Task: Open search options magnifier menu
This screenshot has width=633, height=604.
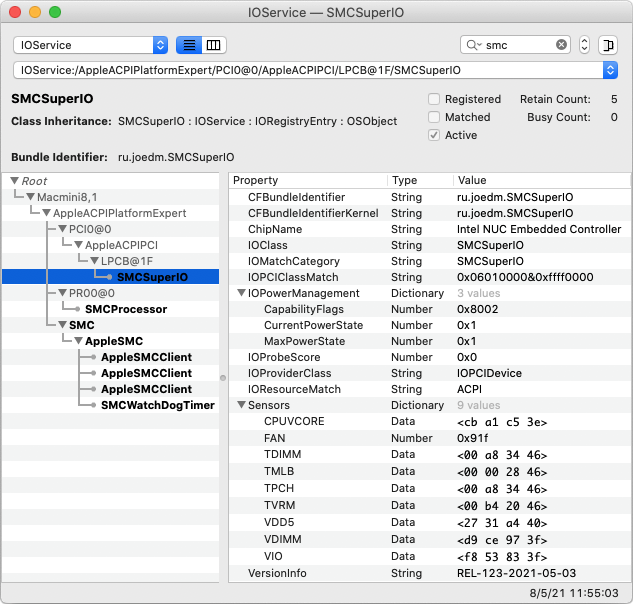Action: click(474, 45)
